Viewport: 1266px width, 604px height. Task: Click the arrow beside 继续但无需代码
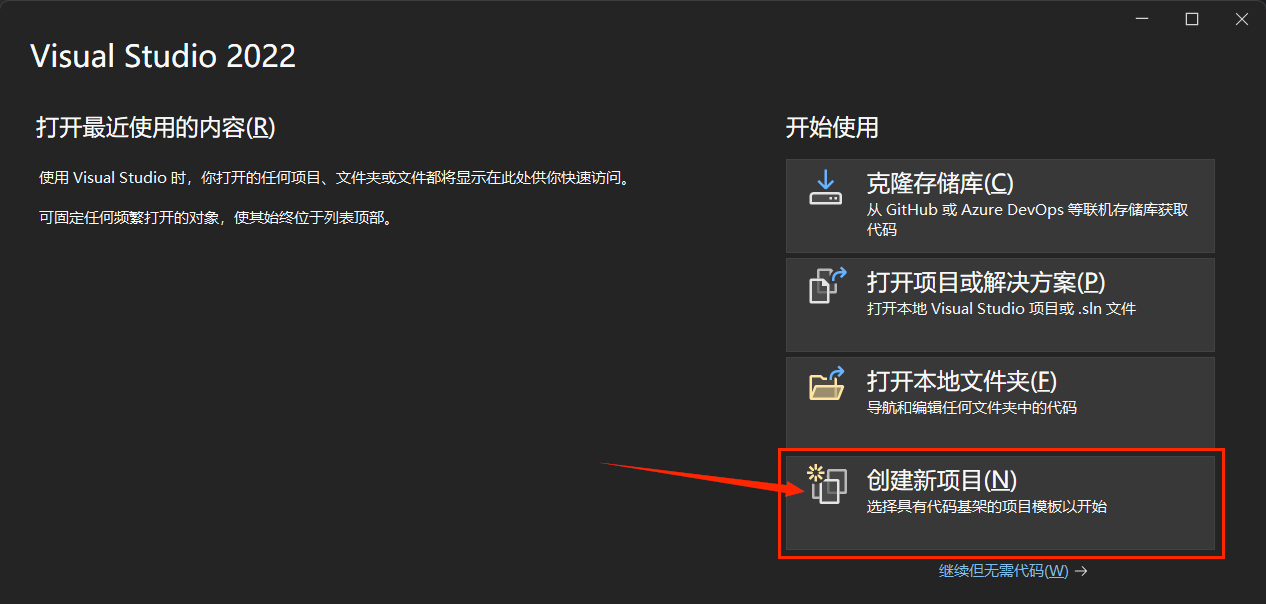1081,571
